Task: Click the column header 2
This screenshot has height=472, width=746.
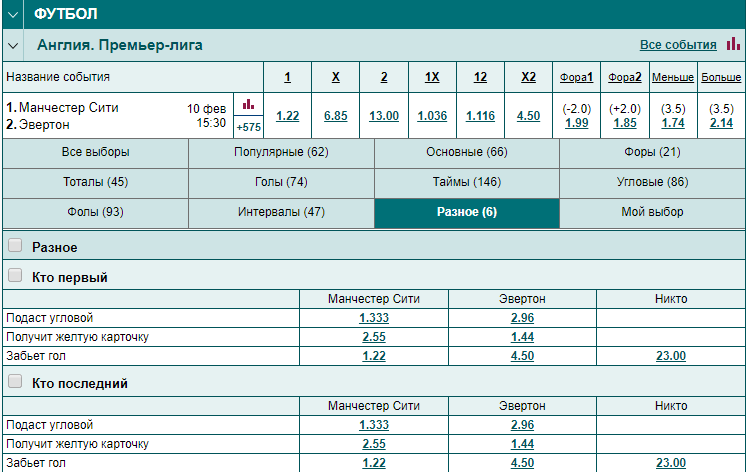Action: click(x=384, y=77)
